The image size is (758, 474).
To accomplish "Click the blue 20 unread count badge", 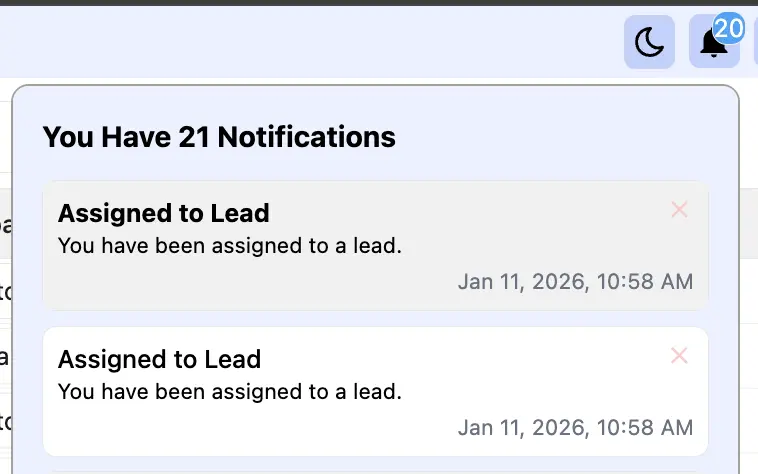I will point(729,28).
